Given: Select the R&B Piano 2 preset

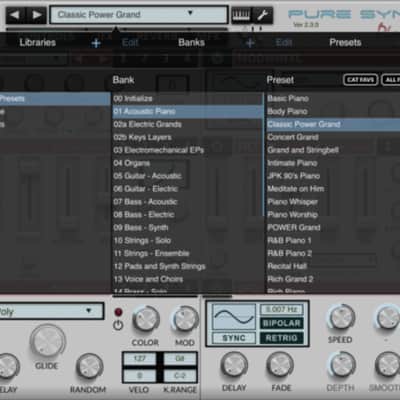Looking at the screenshot, I should point(333,254).
